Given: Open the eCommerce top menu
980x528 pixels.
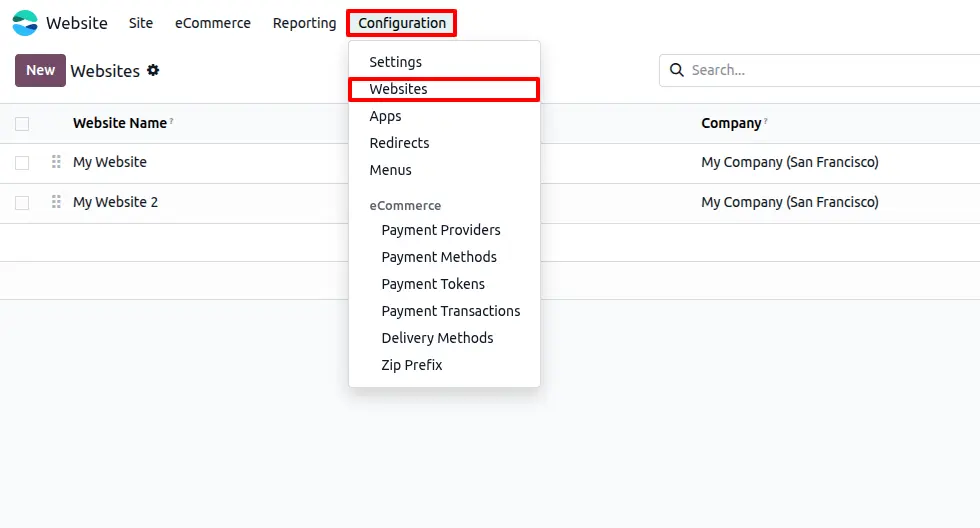Looking at the screenshot, I should 212,23.
